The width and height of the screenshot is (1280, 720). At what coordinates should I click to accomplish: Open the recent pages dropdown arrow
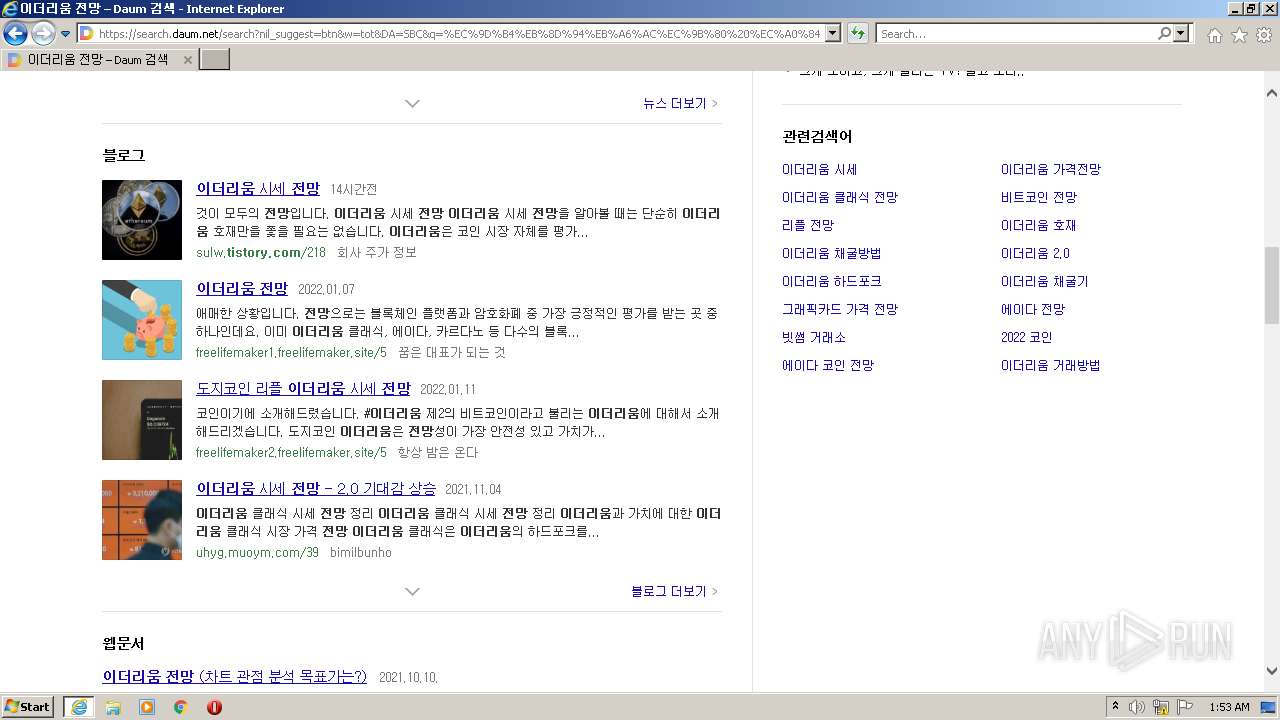[x=65, y=34]
